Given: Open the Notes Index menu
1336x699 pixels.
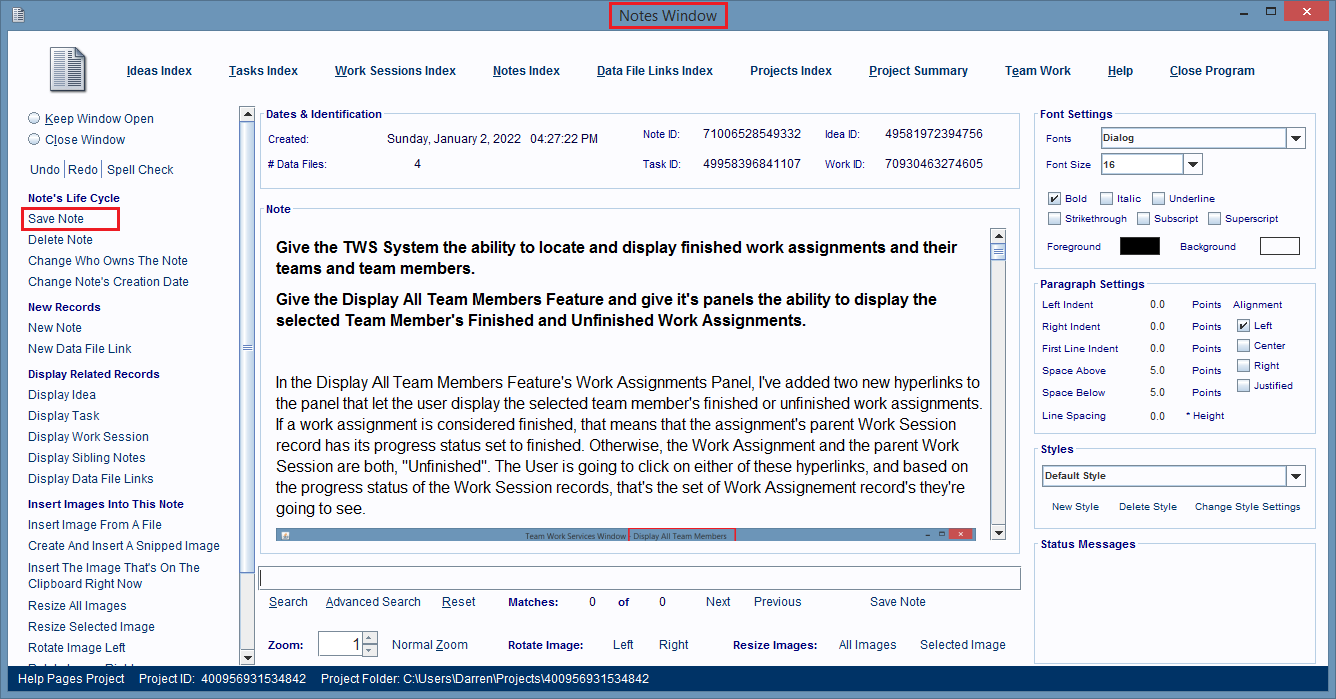Looking at the screenshot, I should pos(526,71).
